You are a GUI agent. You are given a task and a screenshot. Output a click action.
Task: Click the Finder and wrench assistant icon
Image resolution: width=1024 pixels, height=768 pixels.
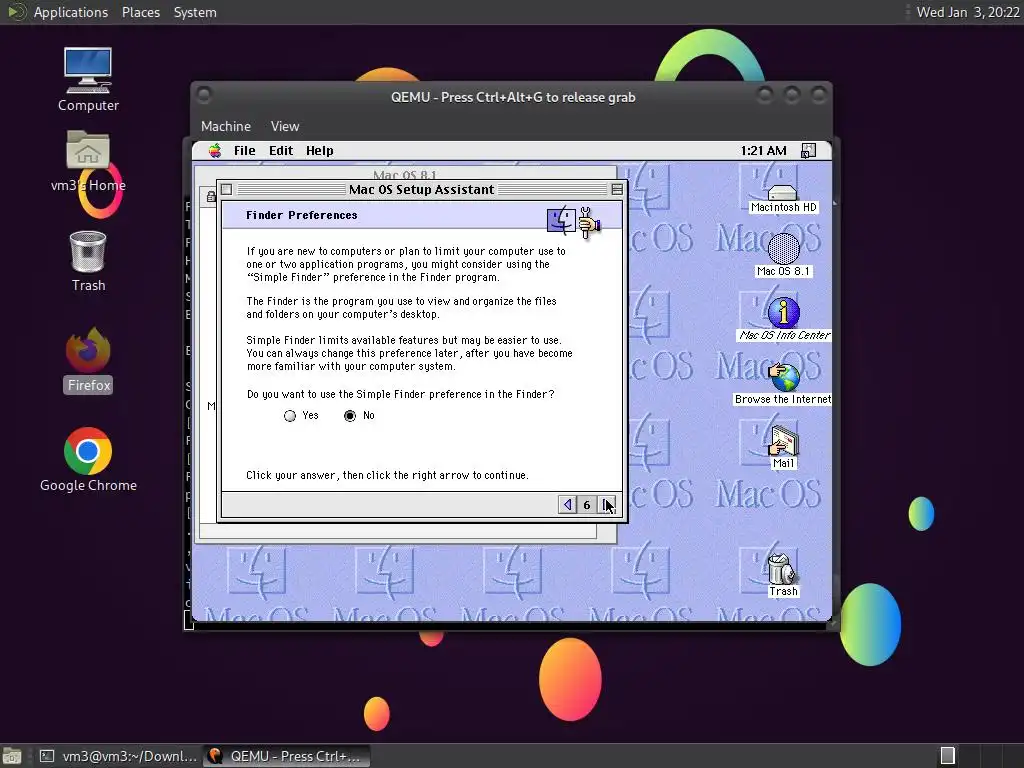tap(573, 222)
